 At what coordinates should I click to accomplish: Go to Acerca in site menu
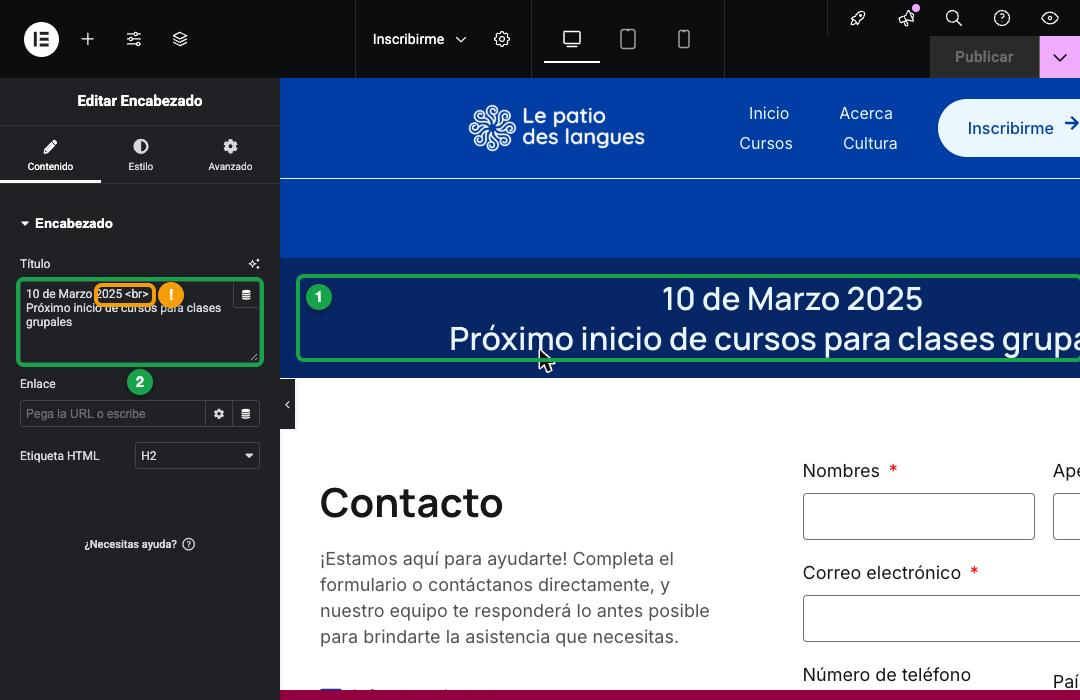(866, 113)
